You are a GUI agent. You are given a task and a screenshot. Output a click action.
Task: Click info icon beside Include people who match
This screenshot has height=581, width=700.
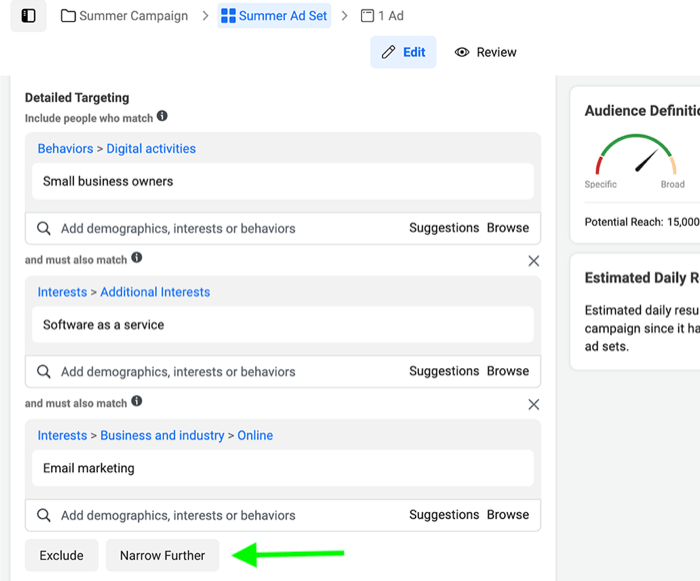point(162,116)
